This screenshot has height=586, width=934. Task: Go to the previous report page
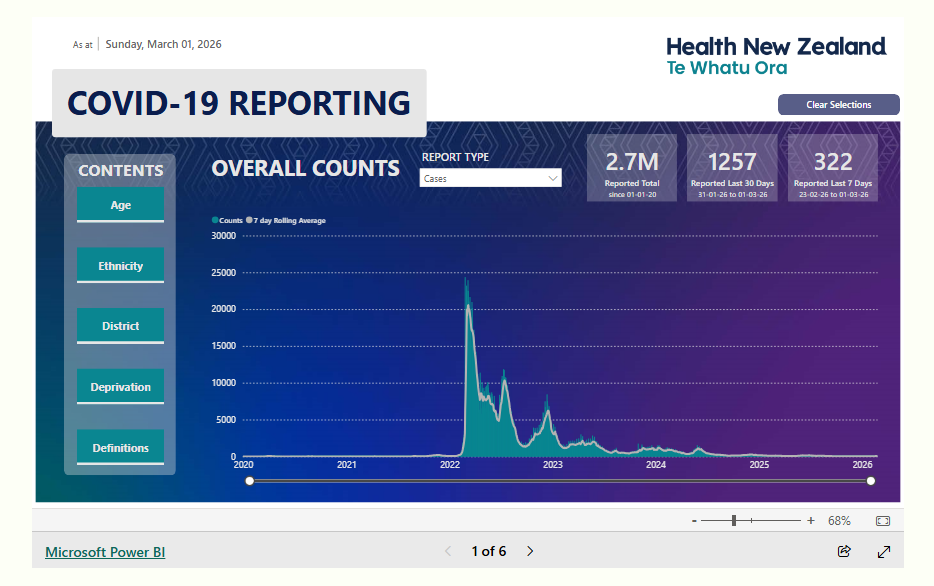click(x=448, y=551)
